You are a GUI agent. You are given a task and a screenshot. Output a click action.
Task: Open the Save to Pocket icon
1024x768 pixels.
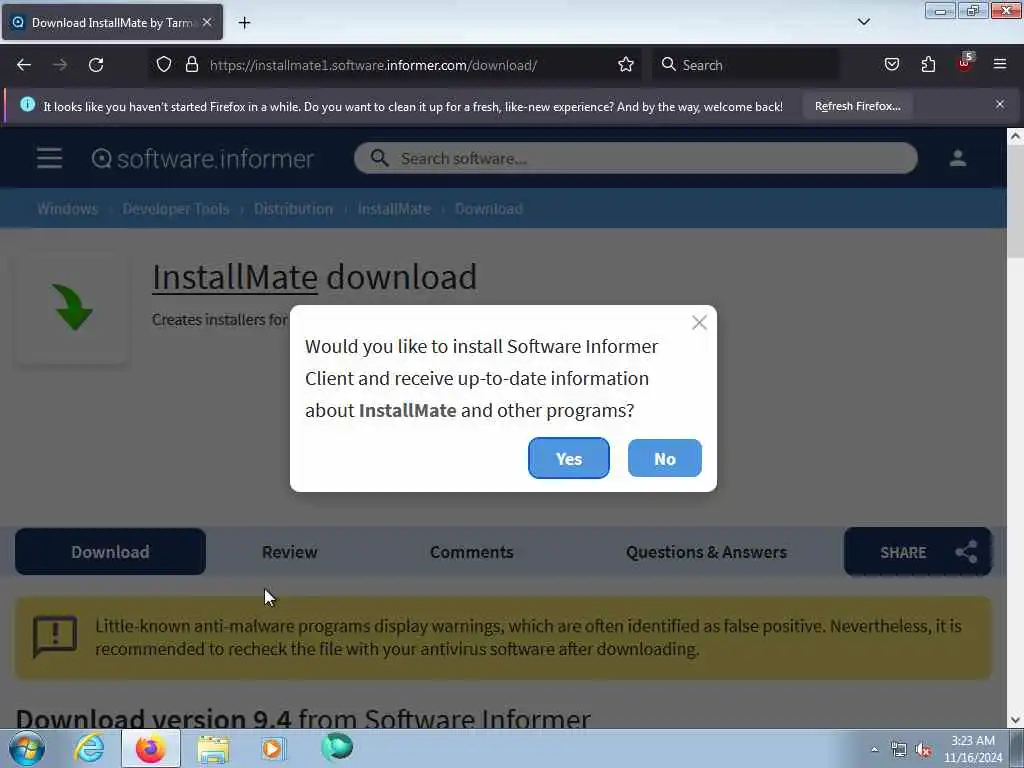891,65
